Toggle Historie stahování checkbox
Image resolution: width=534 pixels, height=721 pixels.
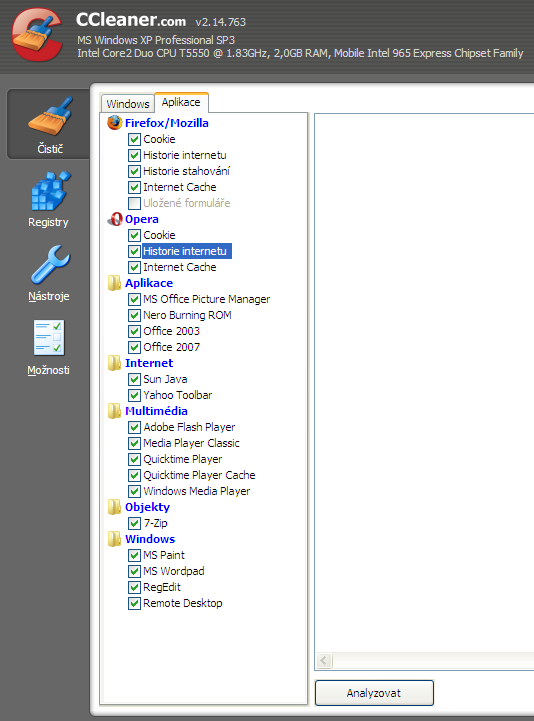[x=134, y=172]
